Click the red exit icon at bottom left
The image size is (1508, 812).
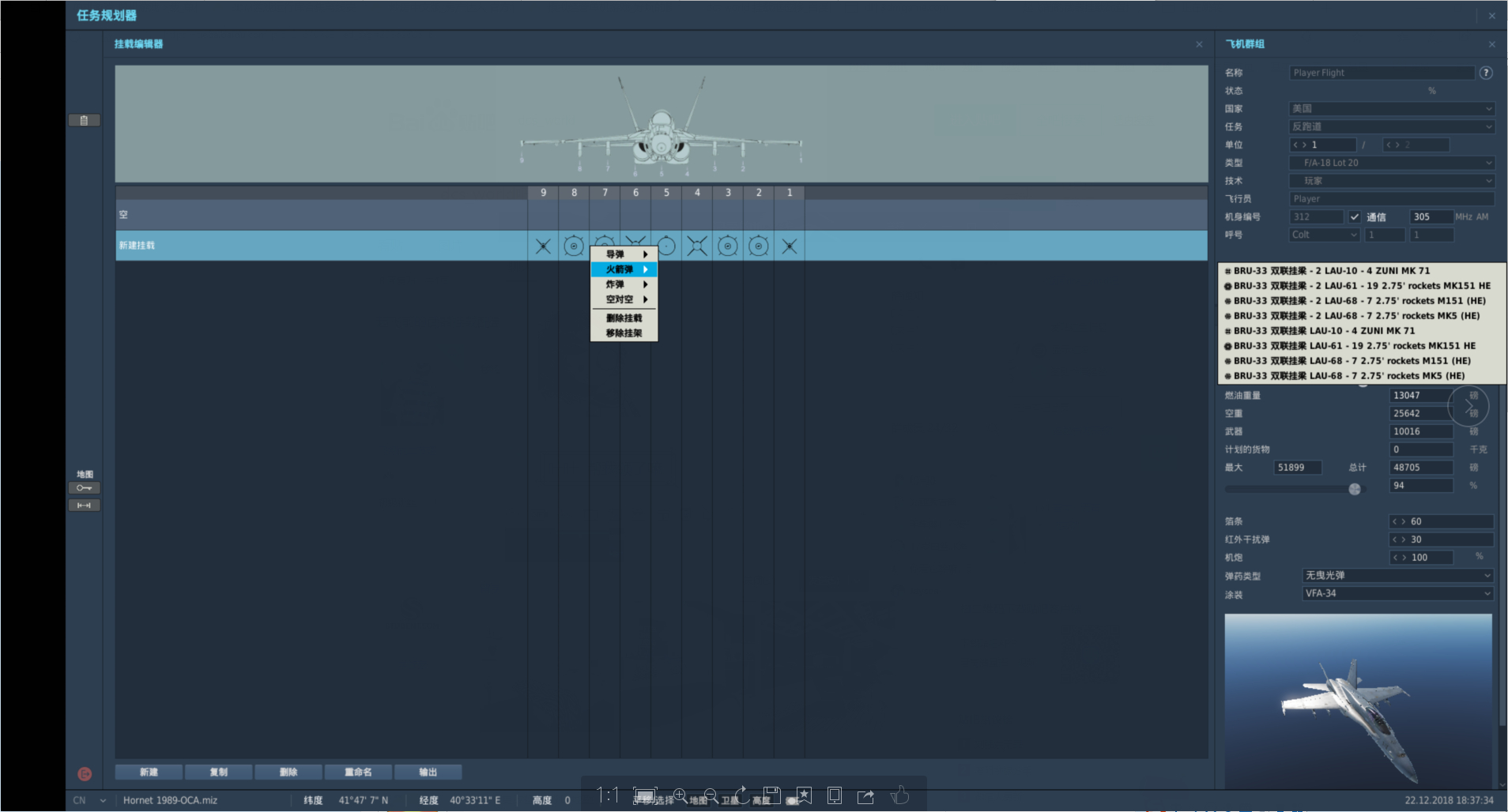click(85, 774)
